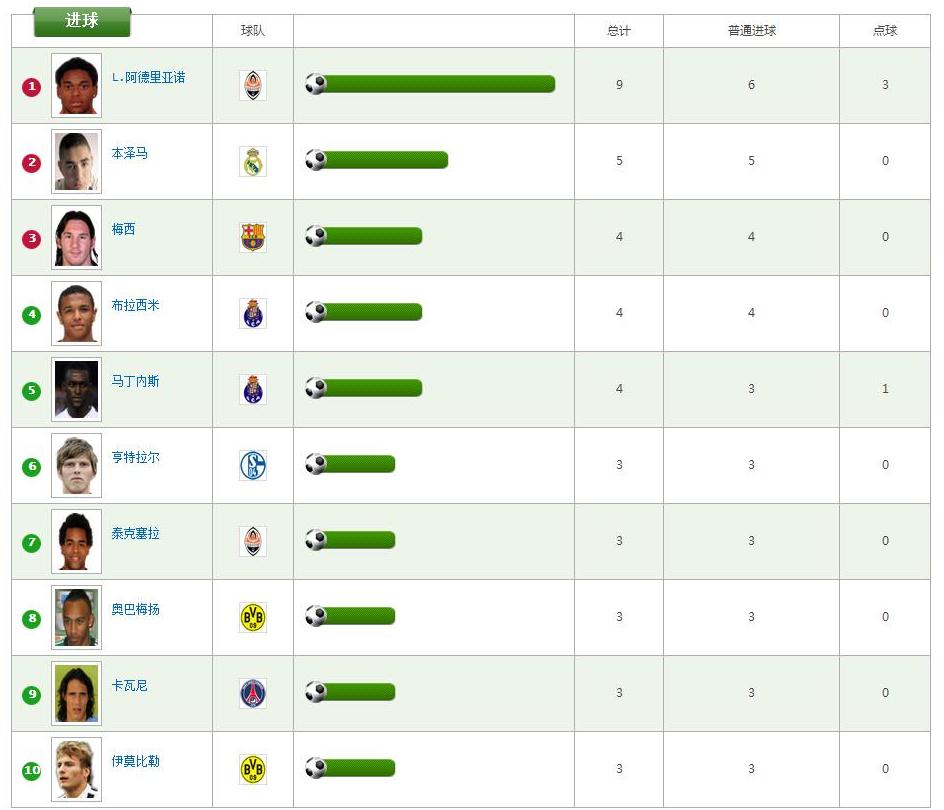
Task: Open player link 卡瓦尼
Action: (129, 685)
